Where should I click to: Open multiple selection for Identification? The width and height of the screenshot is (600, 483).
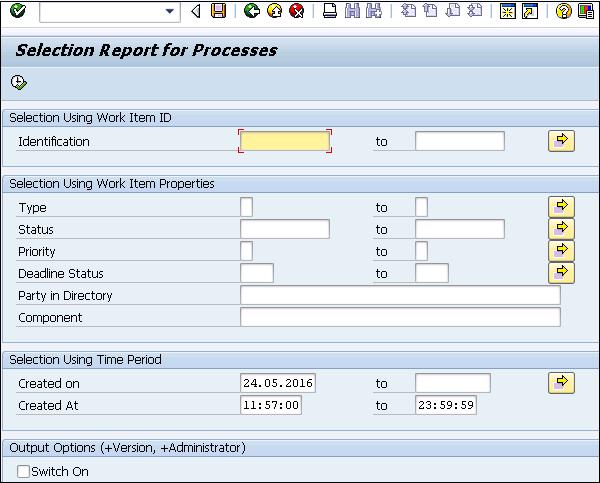pos(561,141)
